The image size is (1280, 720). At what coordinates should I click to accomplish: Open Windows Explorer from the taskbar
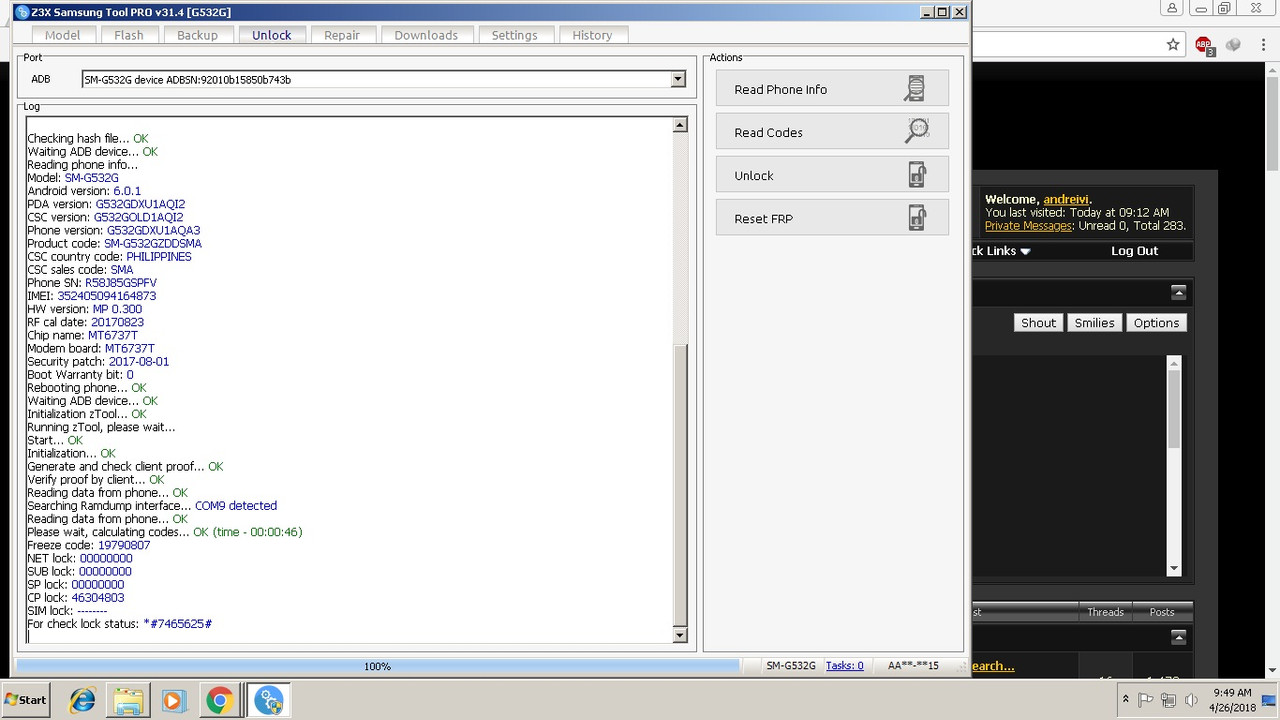click(128, 700)
